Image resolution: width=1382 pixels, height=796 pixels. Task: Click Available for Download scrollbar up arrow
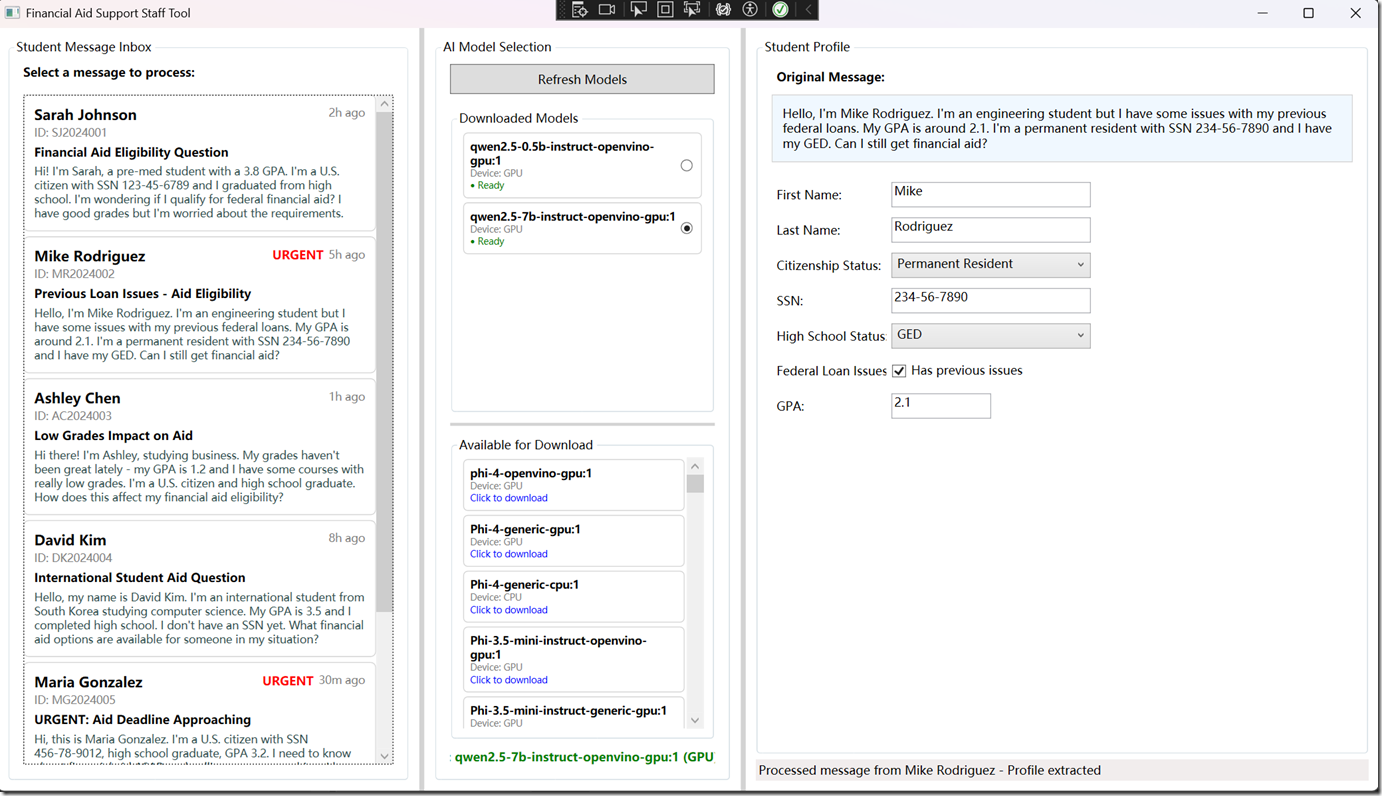(695, 466)
